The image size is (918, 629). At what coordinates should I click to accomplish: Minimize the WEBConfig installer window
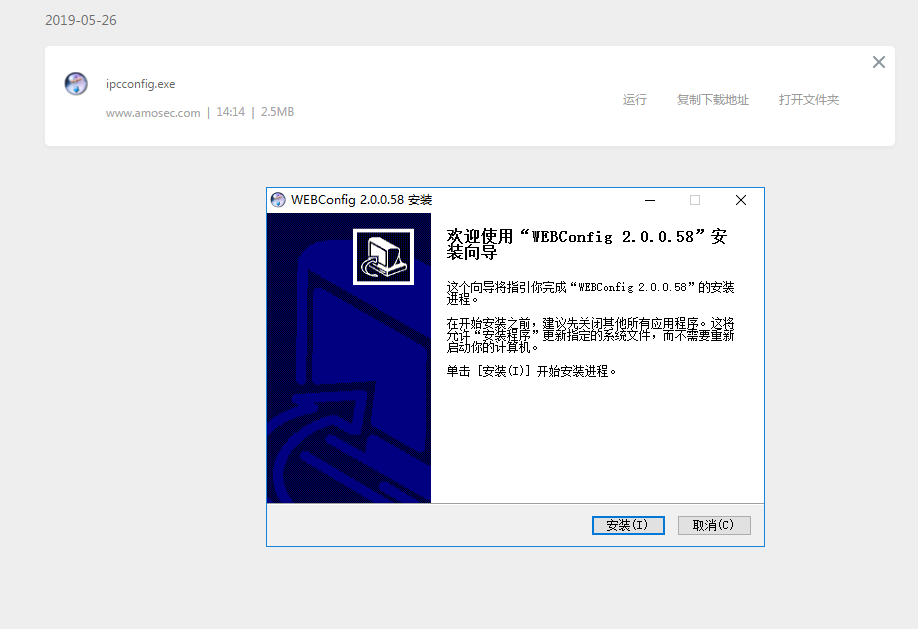tap(650, 200)
